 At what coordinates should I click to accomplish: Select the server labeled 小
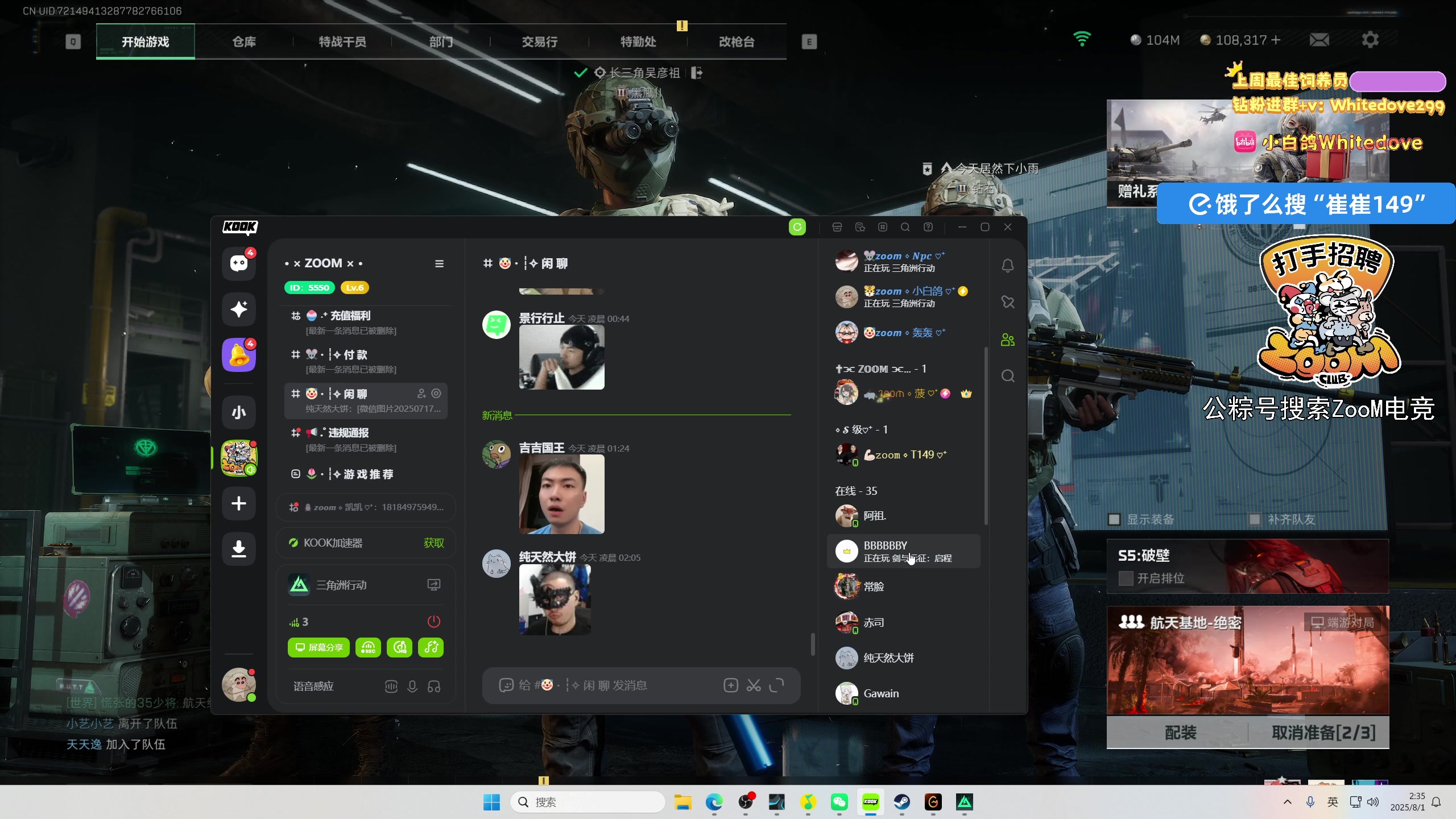(x=239, y=412)
